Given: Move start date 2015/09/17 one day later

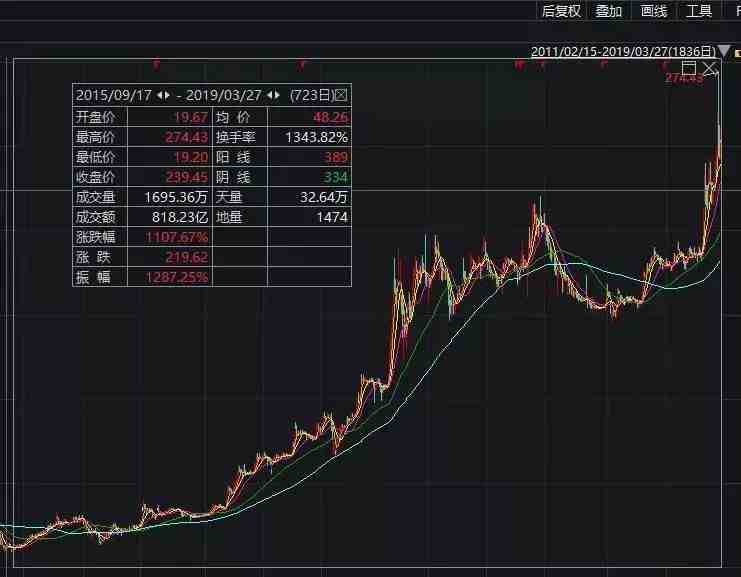Looking at the screenshot, I should click(x=167, y=95).
